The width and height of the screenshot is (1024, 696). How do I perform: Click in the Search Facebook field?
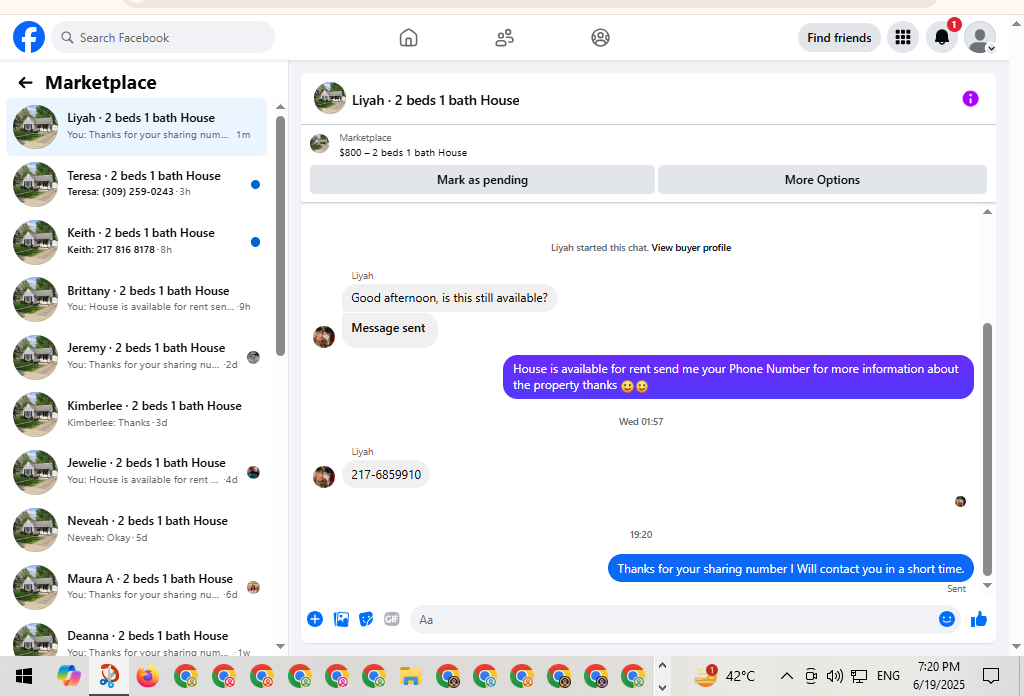[x=163, y=37]
